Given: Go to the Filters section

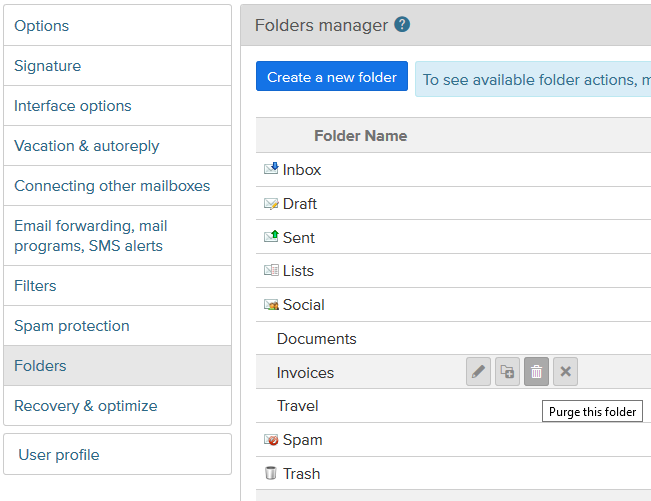Looking at the screenshot, I should click(x=117, y=286).
